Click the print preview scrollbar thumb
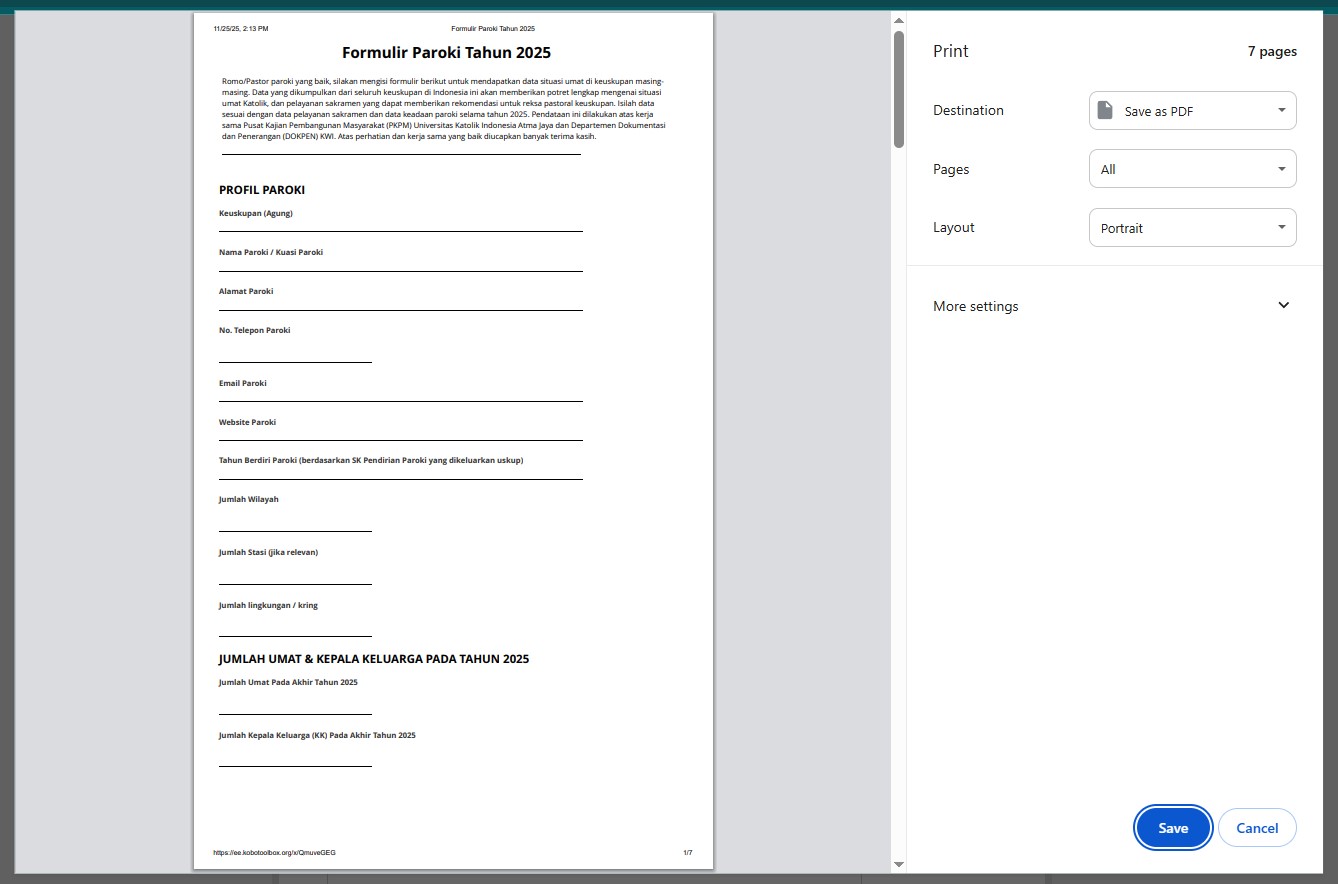Screen dimensions: 1338x884 click(898, 90)
